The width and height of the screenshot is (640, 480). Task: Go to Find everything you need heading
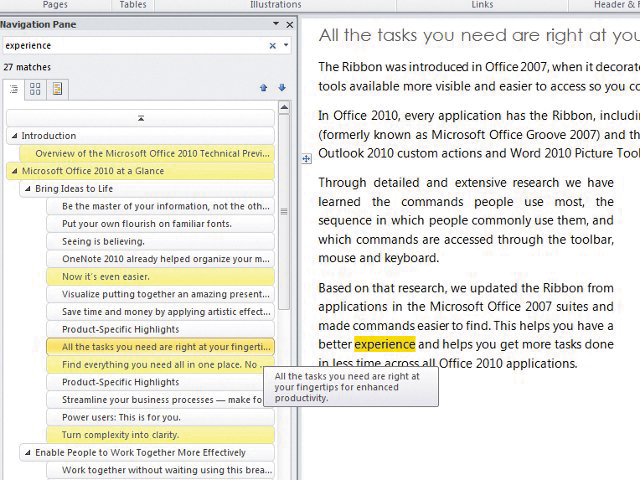(x=160, y=364)
